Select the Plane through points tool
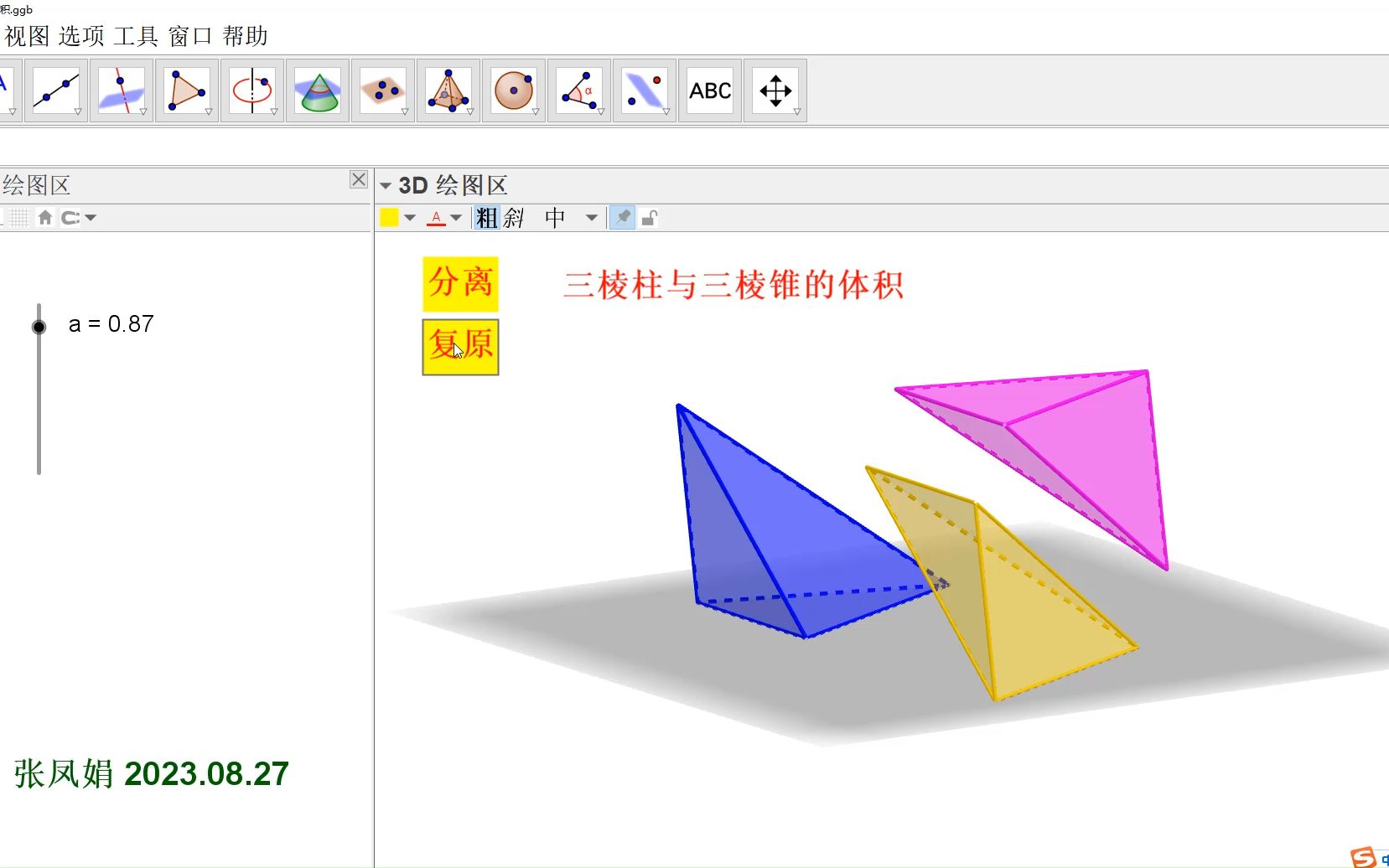Viewport: 1389px width, 868px height. tap(383, 90)
